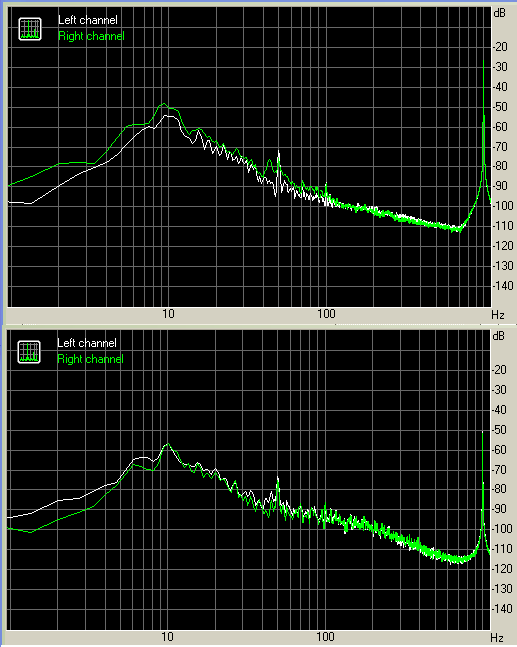Viewport: 517px width, 647px height.
Task: Click the 100 frequency label under the lower graph
Action: pos(325,637)
